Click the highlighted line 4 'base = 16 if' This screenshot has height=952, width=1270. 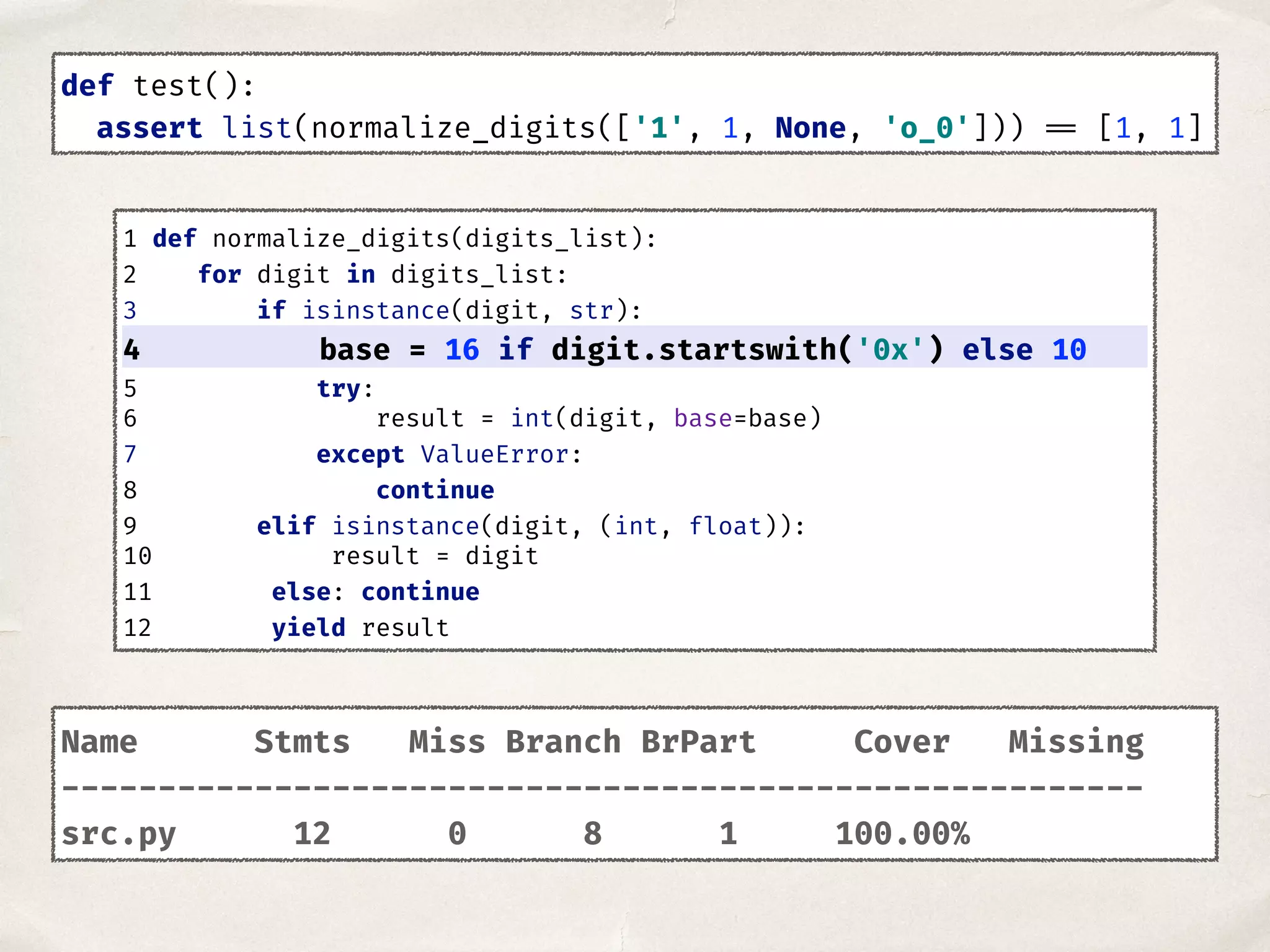pos(635,348)
